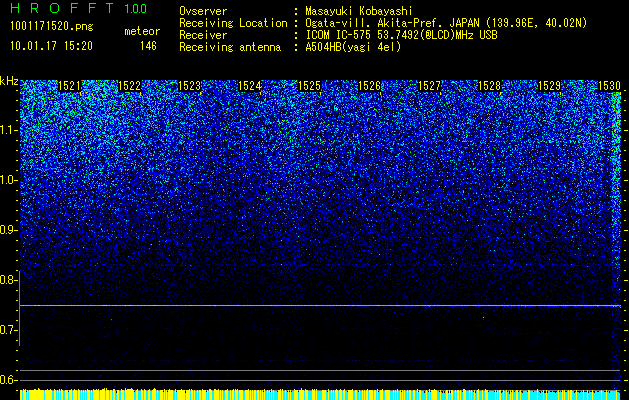Screen dimensions: 629x400
Task: Click the 0.8 frequency axis label
Action: coord(8,280)
